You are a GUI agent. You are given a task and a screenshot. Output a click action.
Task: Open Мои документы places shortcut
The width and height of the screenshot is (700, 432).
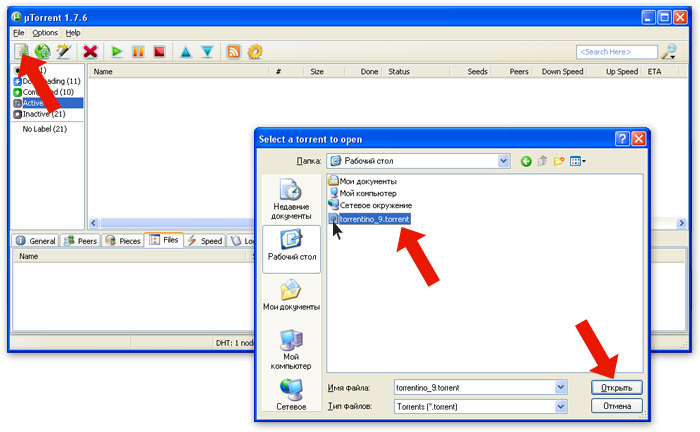[291, 295]
